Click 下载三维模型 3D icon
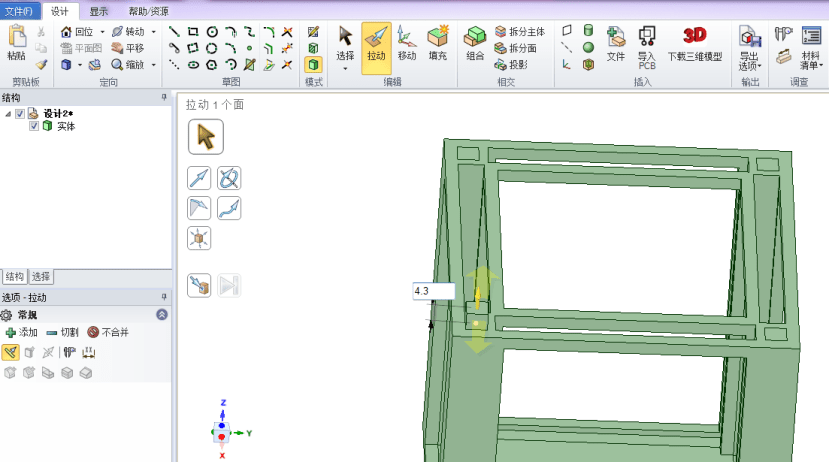829x462 pixels. pyautogui.click(x=695, y=43)
